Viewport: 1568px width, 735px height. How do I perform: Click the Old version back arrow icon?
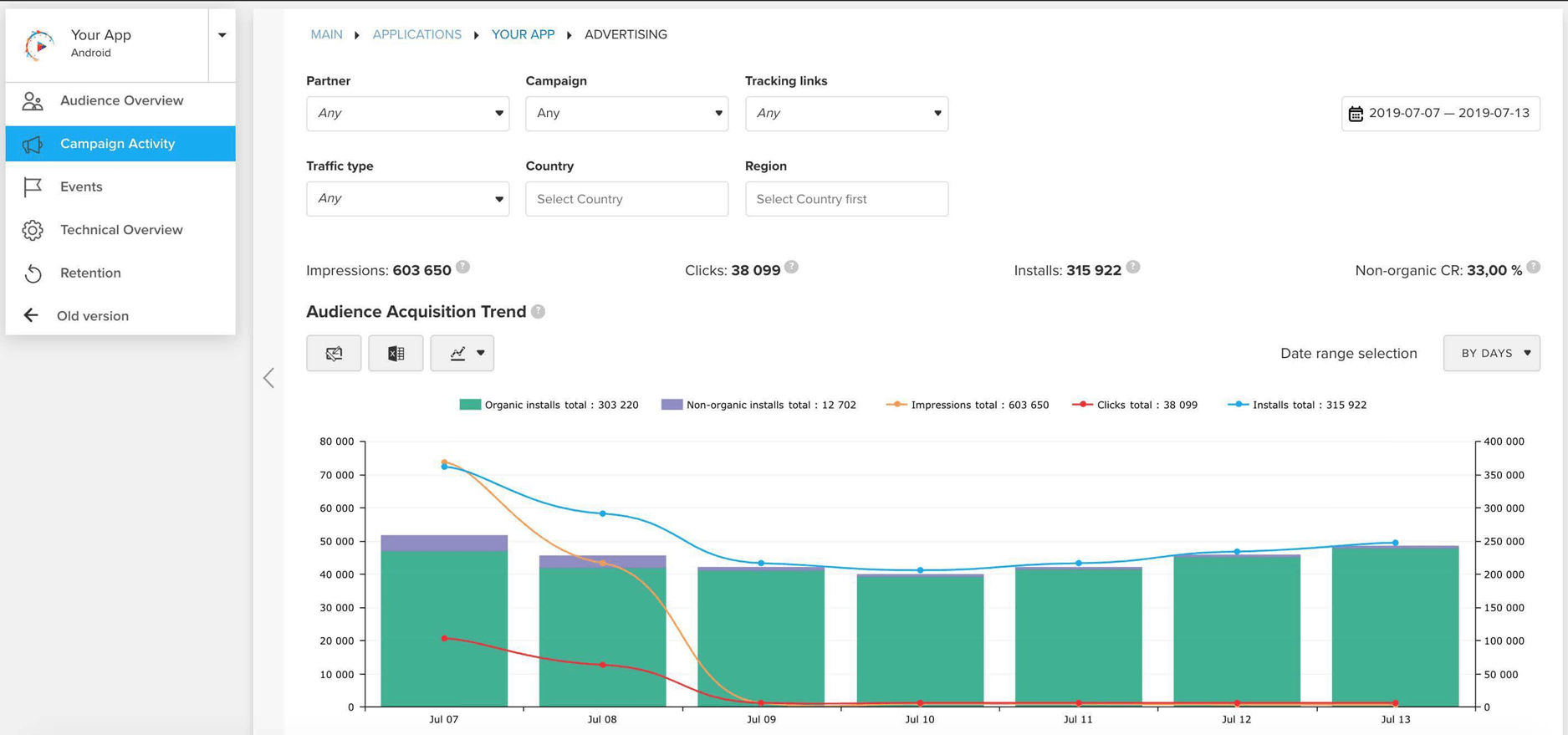tap(31, 315)
